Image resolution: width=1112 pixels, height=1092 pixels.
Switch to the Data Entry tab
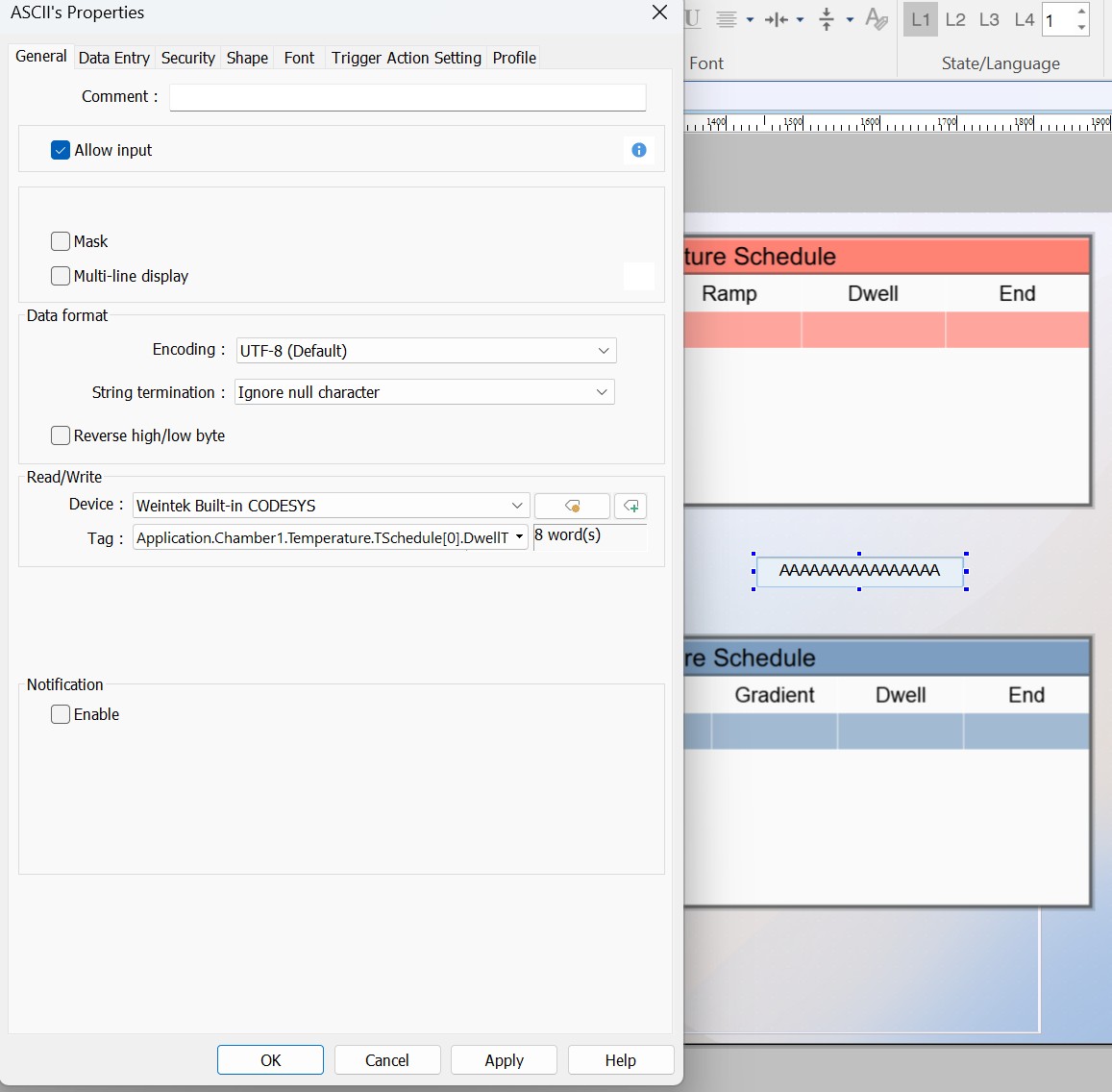tap(114, 58)
